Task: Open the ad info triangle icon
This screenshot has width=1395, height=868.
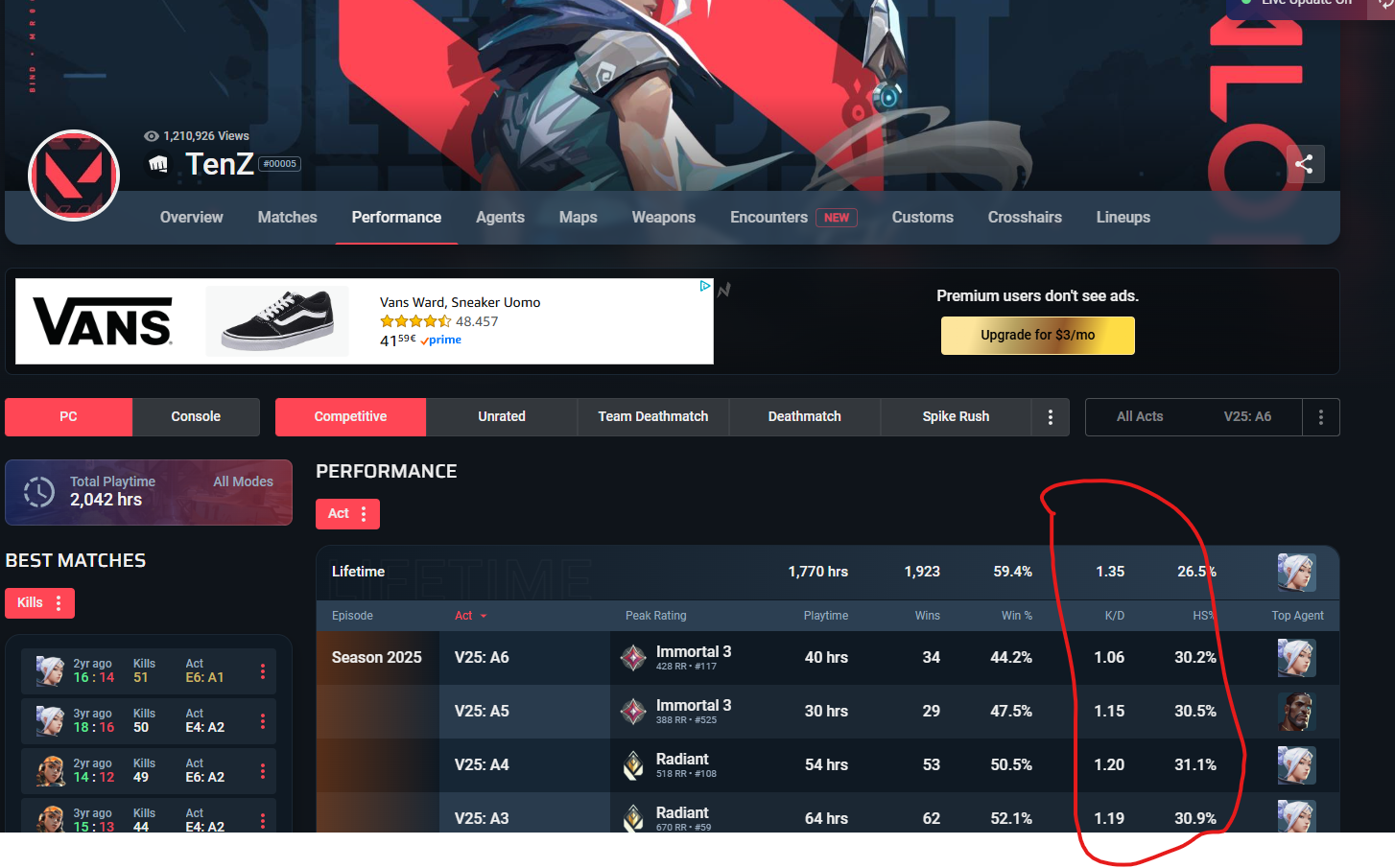Action: point(705,286)
